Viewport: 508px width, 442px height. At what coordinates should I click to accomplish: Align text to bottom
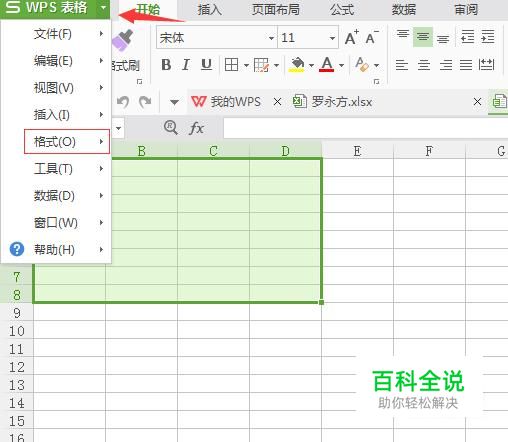click(x=443, y=38)
